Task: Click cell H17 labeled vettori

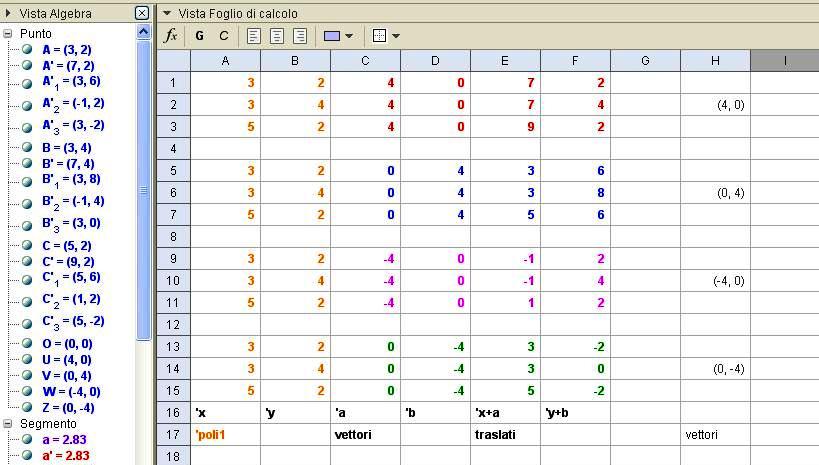Action: (716, 435)
